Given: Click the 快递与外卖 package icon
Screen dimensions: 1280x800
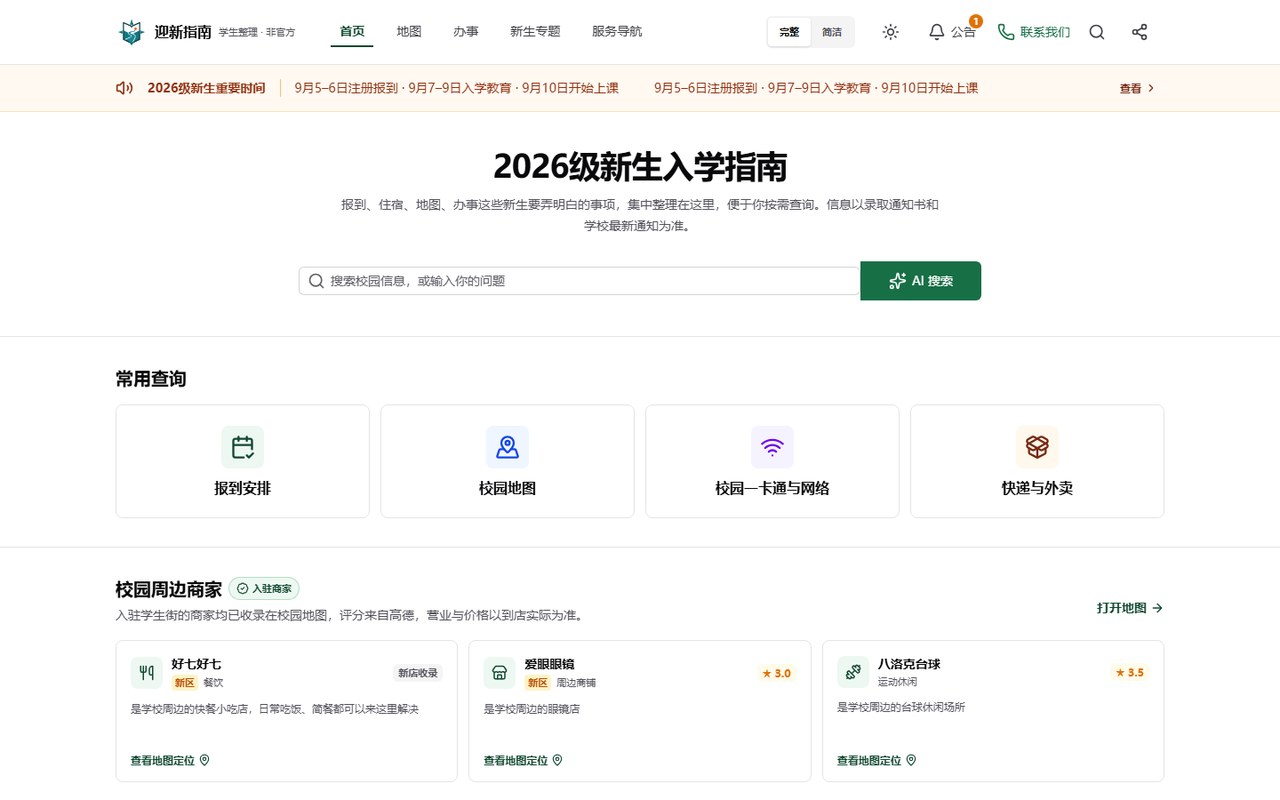Looking at the screenshot, I should (x=1037, y=447).
